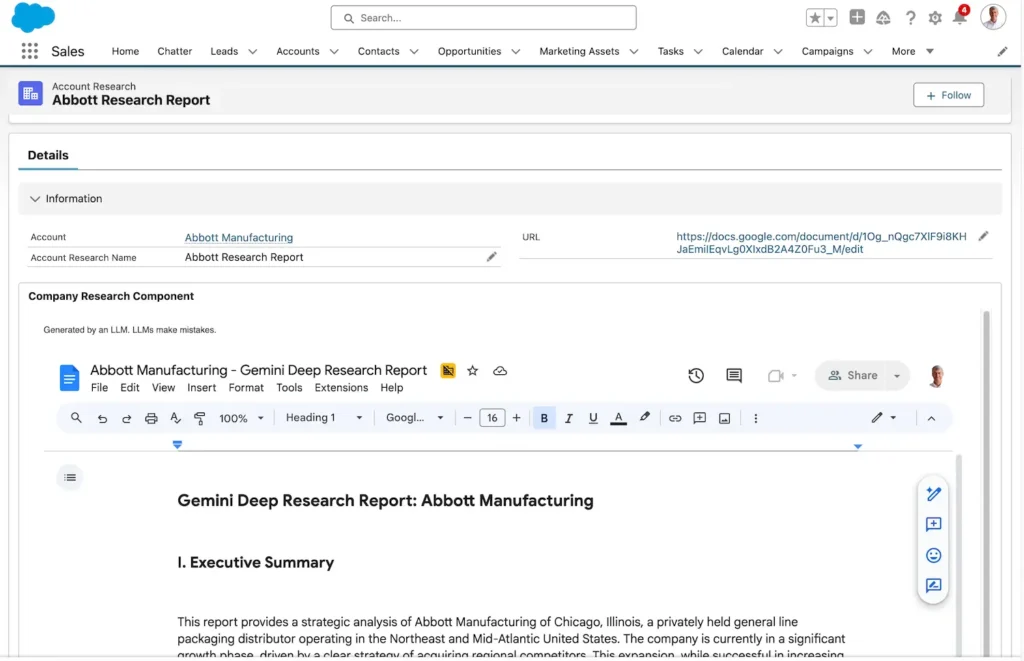The width and height of the screenshot is (1024, 661).
Task: Open the comments history icon
Action: click(733, 376)
